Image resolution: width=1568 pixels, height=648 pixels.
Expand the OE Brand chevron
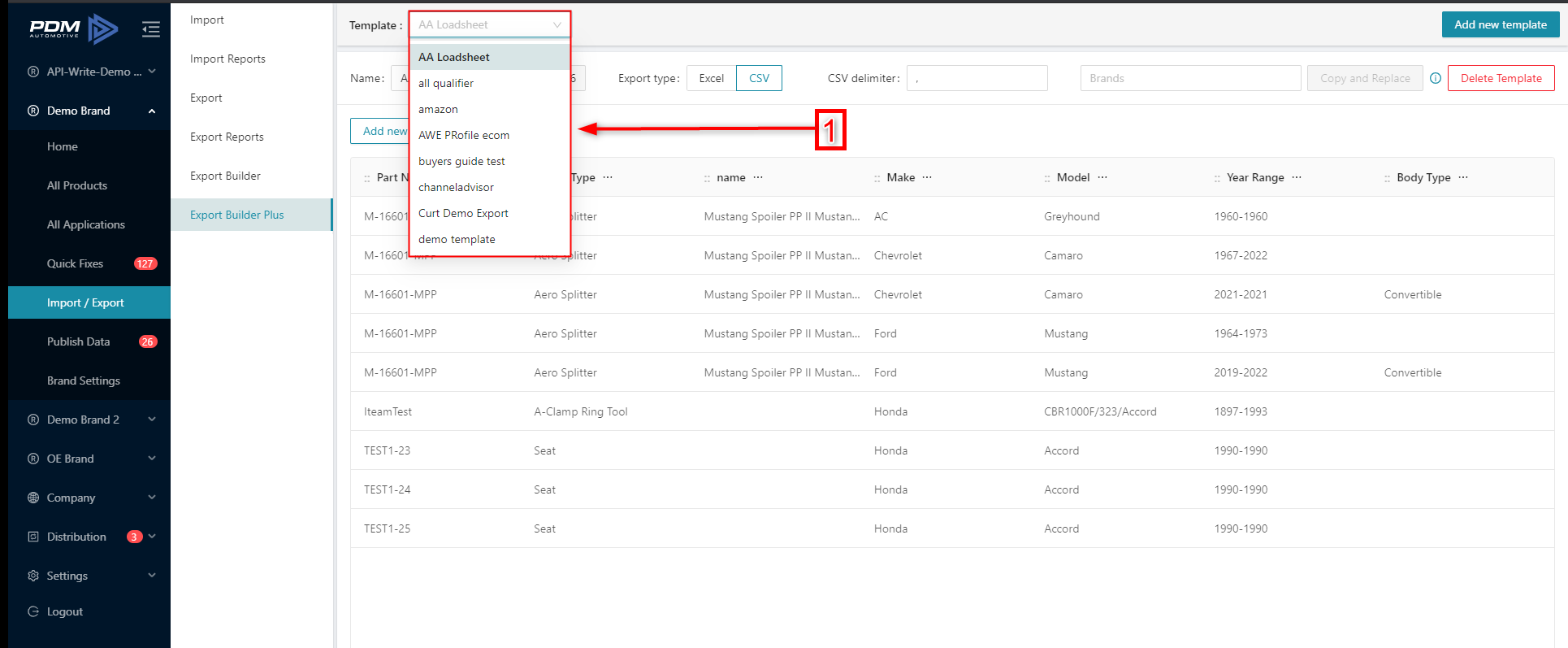pos(152,459)
